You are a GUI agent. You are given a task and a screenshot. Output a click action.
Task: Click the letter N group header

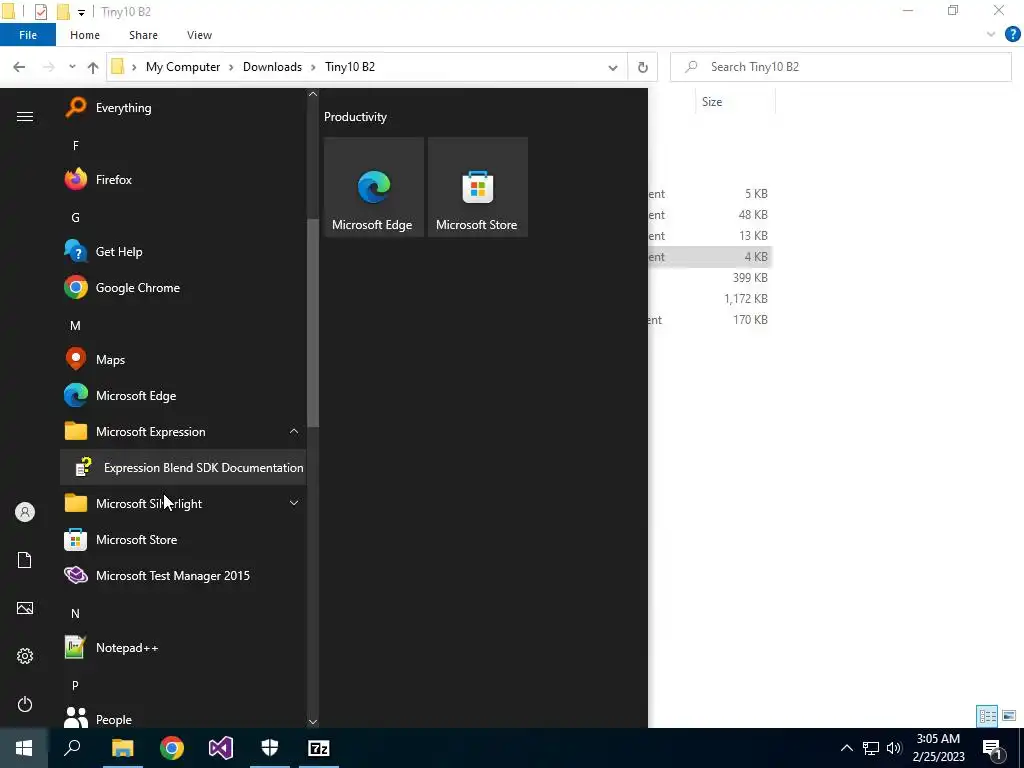coord(76,613)
